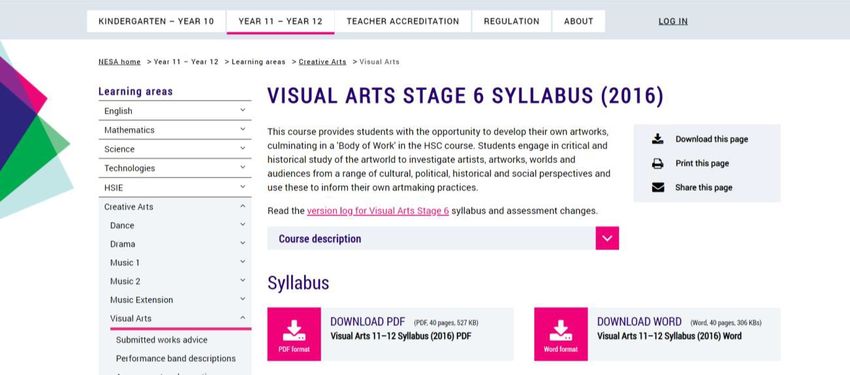Select Music Extension in the sidebar
This screenshot has width=850, height=375.
(141, 300)
